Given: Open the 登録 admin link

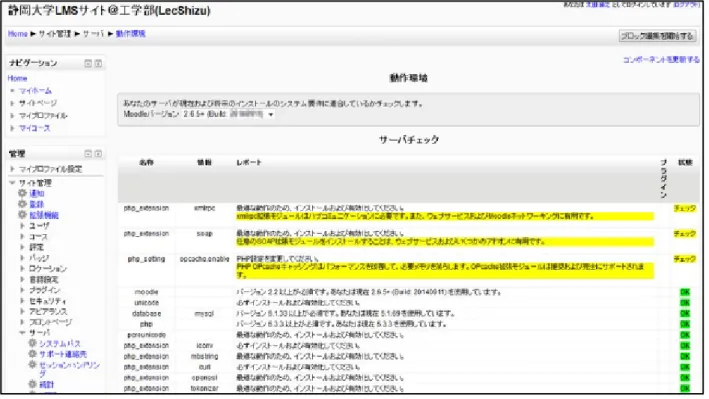Looking at the screenshot, I should point(37,204).
